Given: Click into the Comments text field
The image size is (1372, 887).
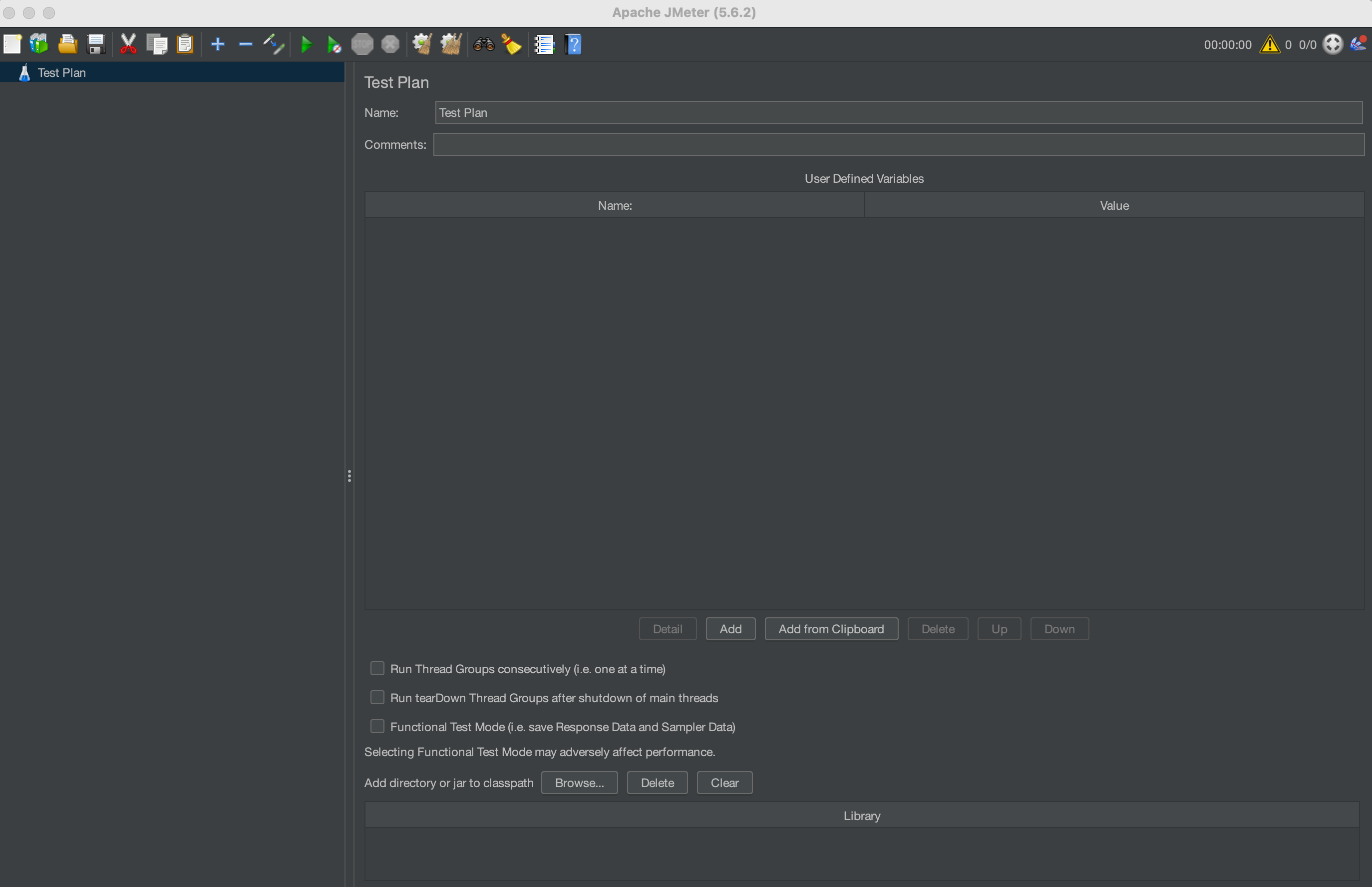Looking at the screenshot, I should (x=898, y=144).
